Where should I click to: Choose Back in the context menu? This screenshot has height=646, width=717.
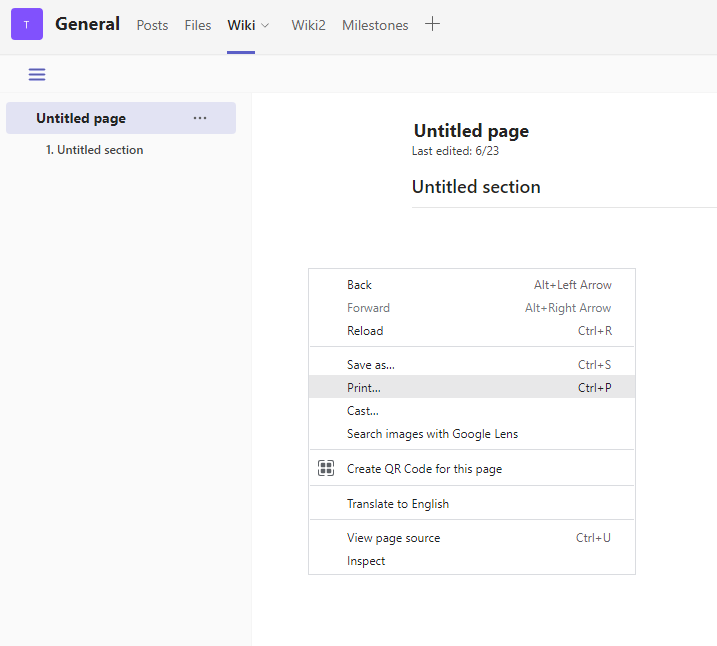pos(472,285)
